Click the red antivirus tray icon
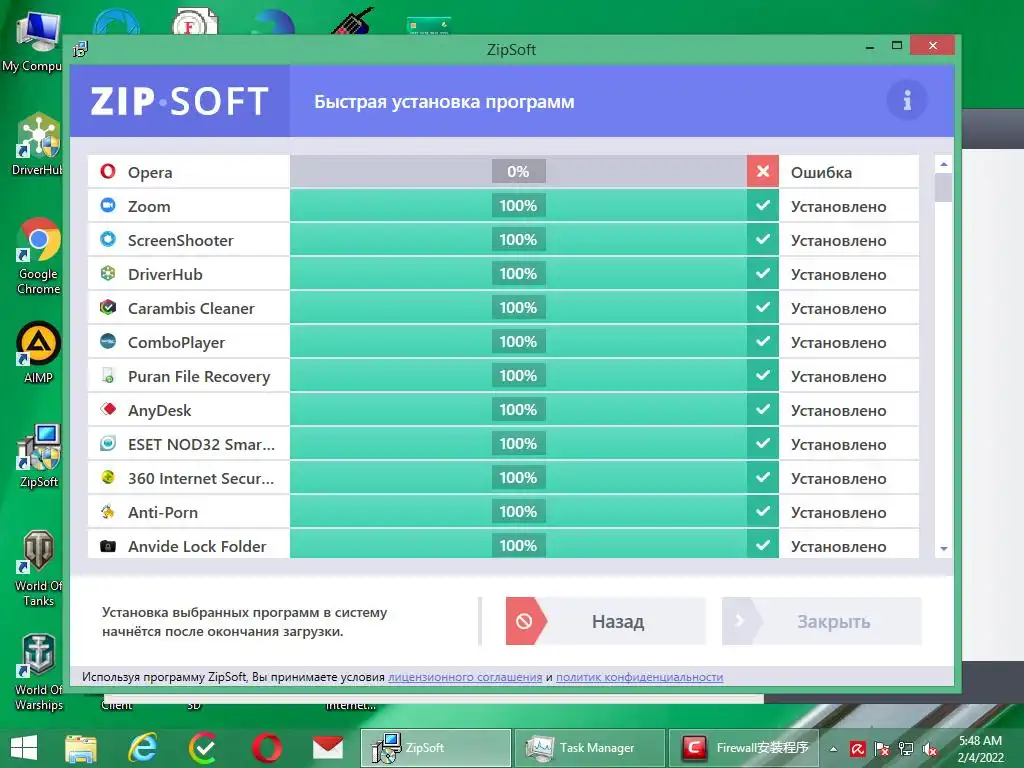The height and width of the screenshot is (768, 1024). tap(857, 749)
